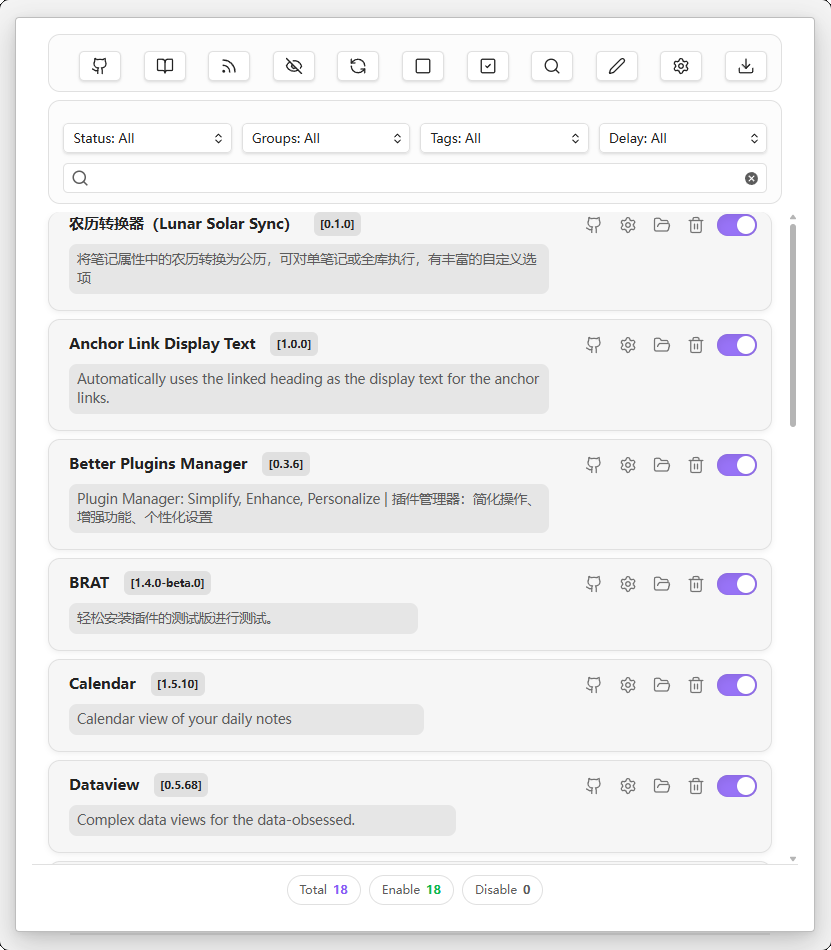Open GitHub repo for Dataview
831x950 pixels.
click(594, 786)
